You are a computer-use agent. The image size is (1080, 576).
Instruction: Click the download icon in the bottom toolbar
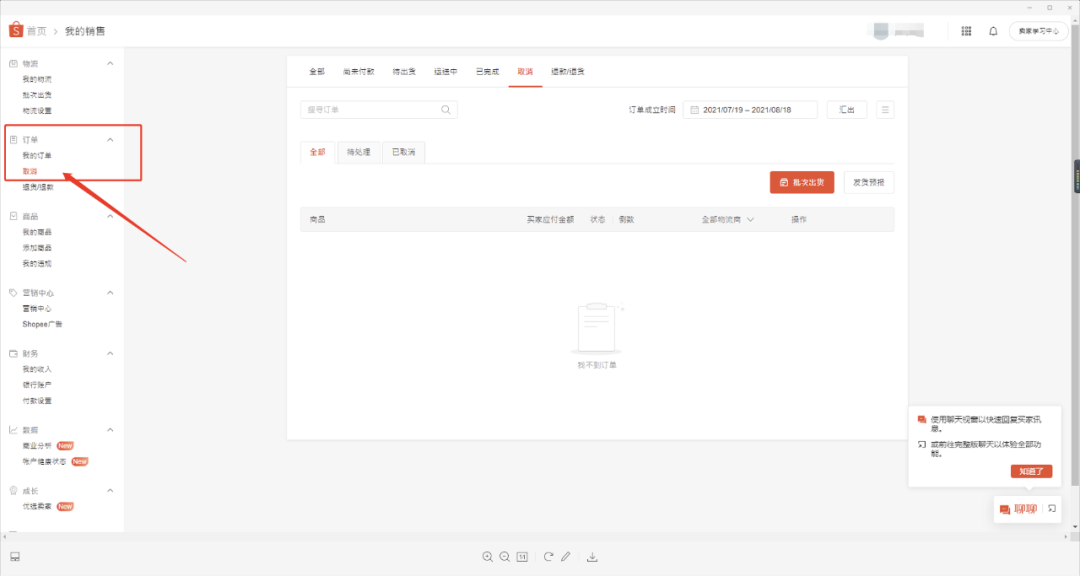[594, 557]
